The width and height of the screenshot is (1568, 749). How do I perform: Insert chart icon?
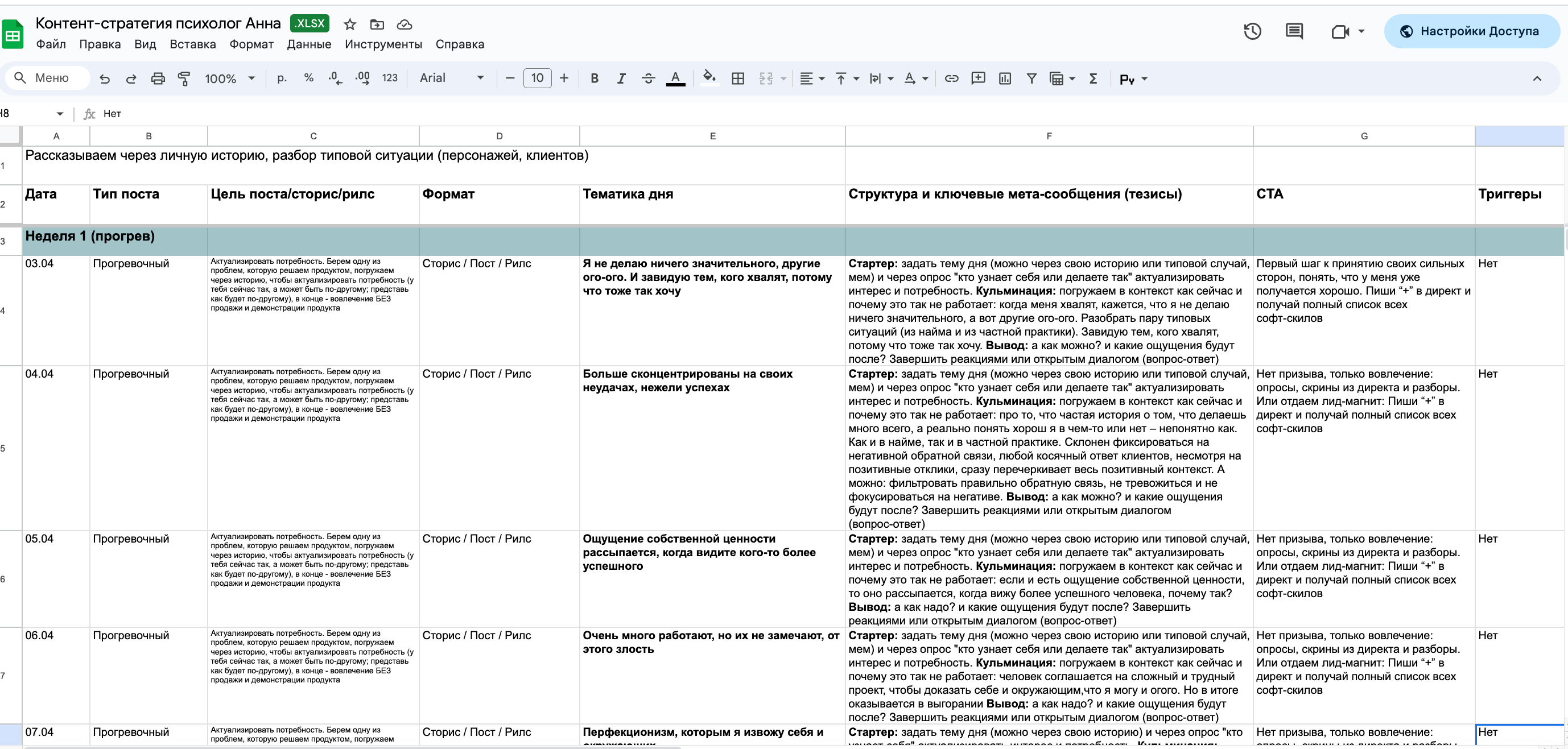point(1005,78)
